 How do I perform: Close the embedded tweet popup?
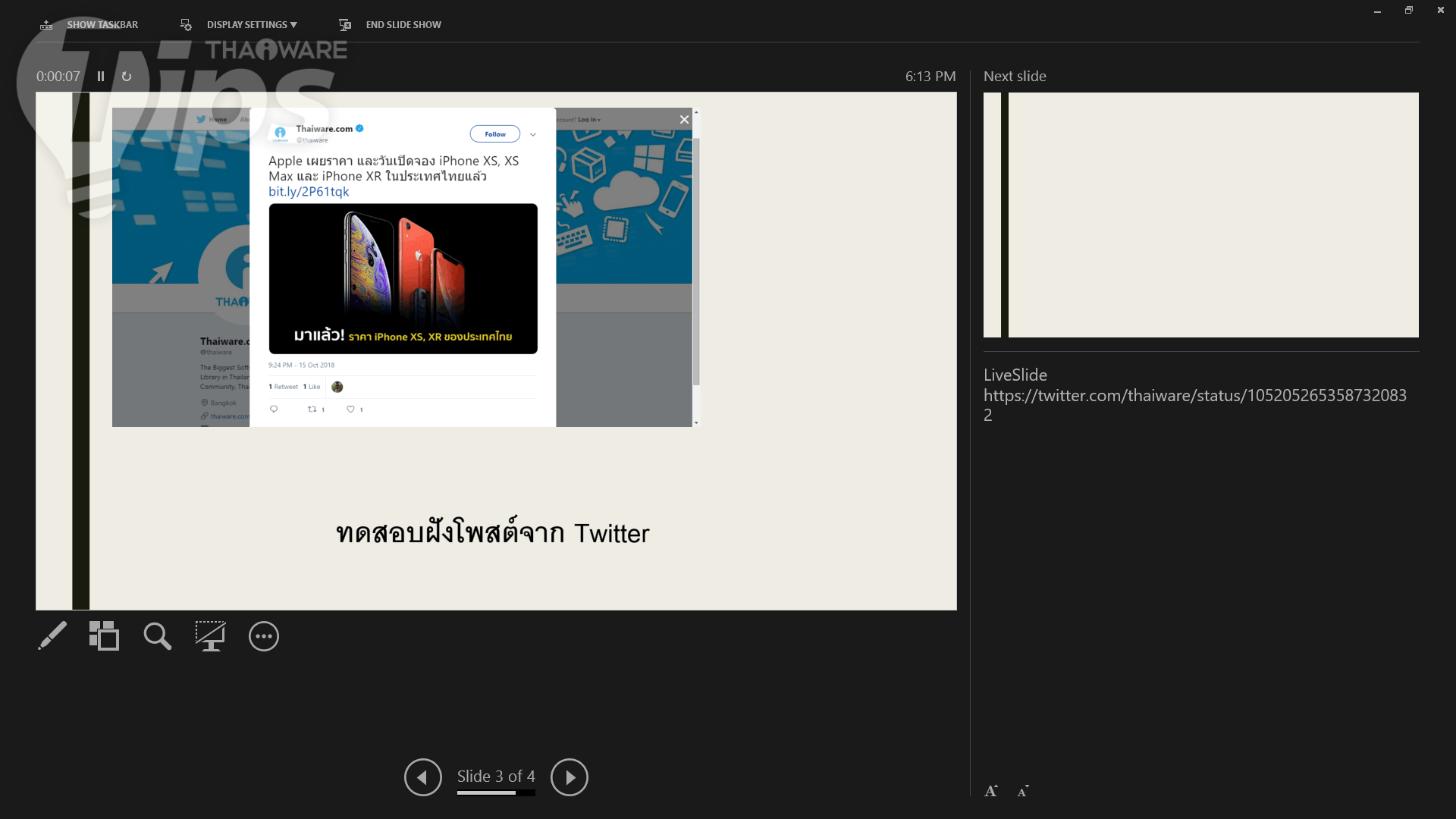point(684,119)
